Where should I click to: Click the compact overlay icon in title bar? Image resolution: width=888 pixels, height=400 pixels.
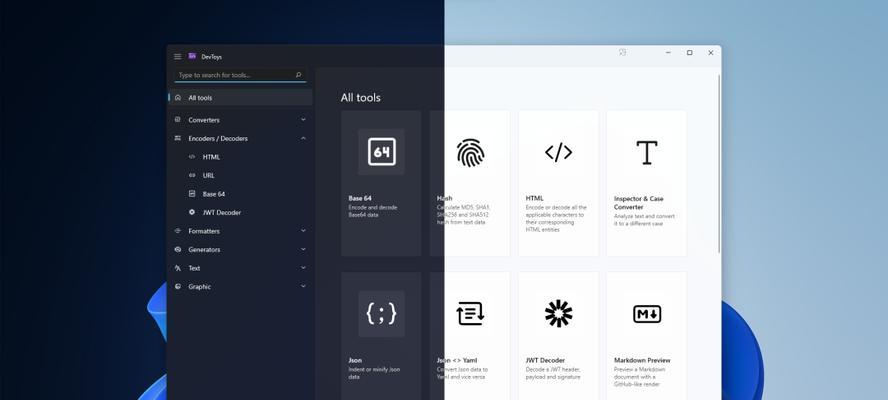click(623, 53)
